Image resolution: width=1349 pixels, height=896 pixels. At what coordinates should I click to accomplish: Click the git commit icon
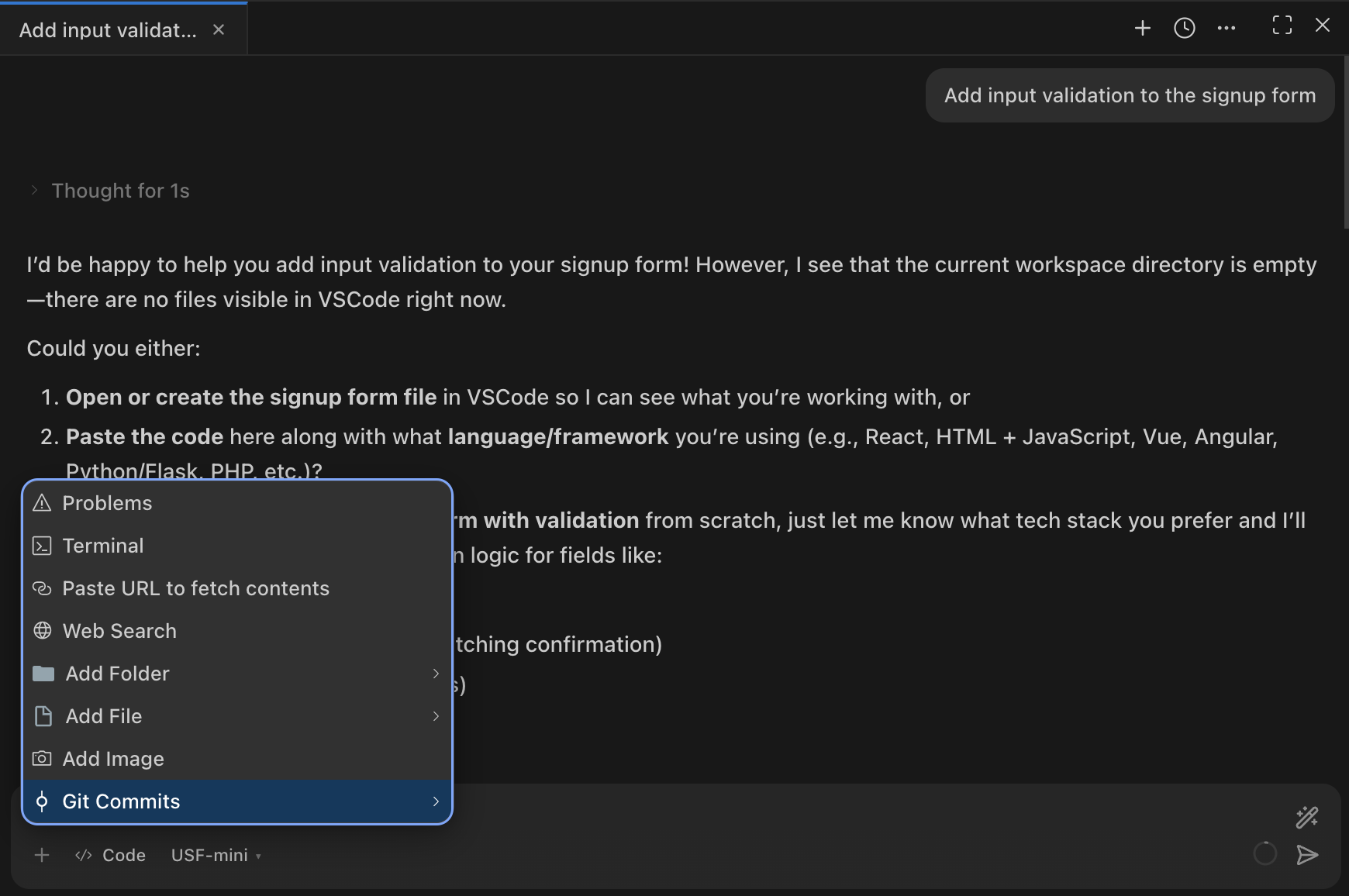coord(42,801)
